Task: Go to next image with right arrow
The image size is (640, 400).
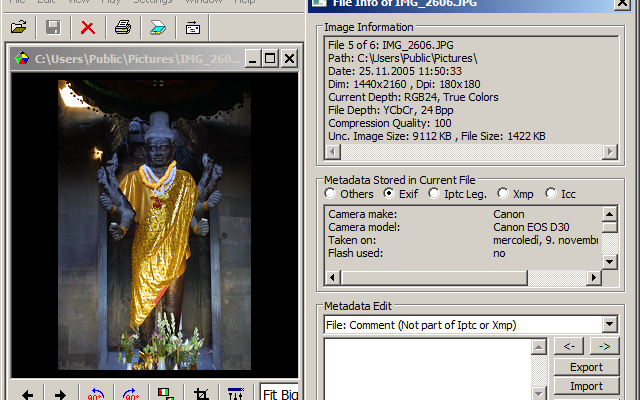Action: pyautogui.click(x=60, y=394)
